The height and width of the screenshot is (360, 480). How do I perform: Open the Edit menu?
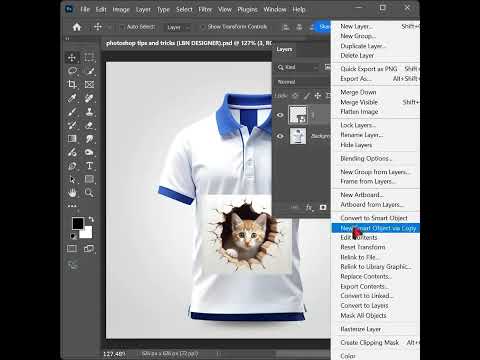101,9
